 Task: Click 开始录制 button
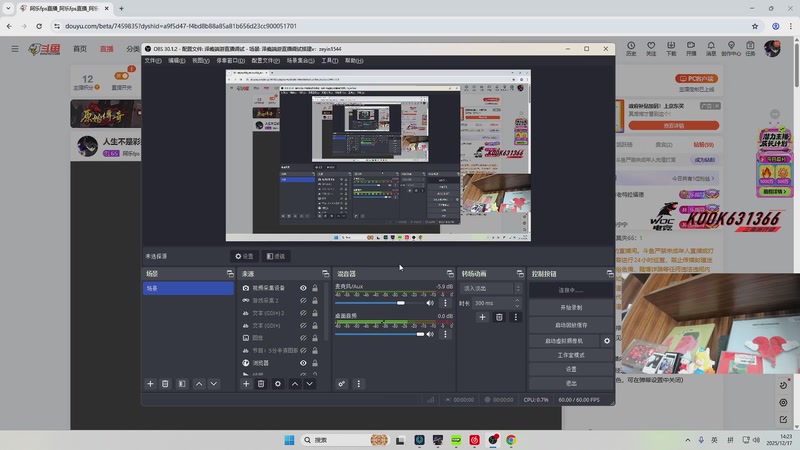pyautogui.click(x=571, y=307)
